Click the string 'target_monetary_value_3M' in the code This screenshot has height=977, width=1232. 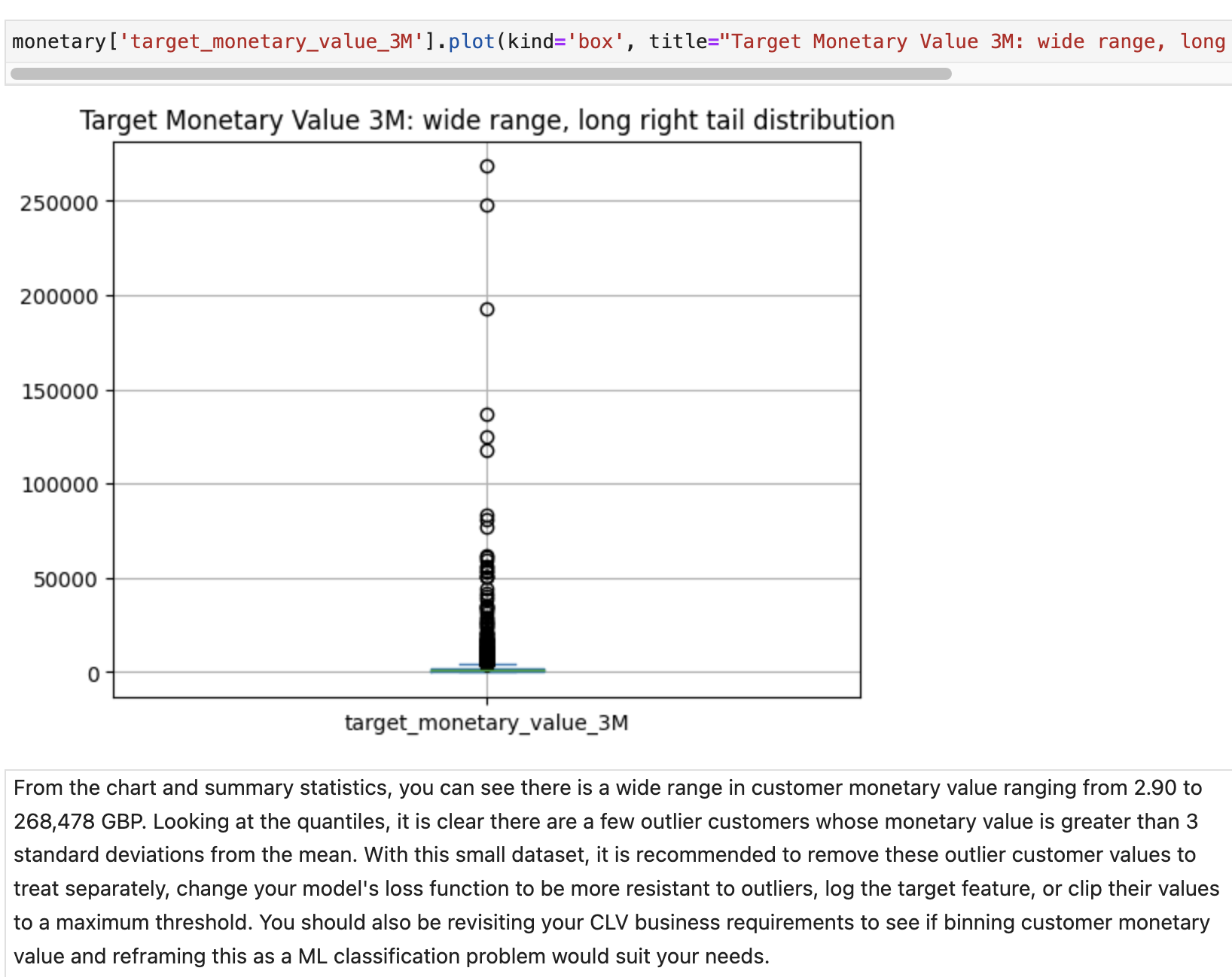click(x=271, y=41)
